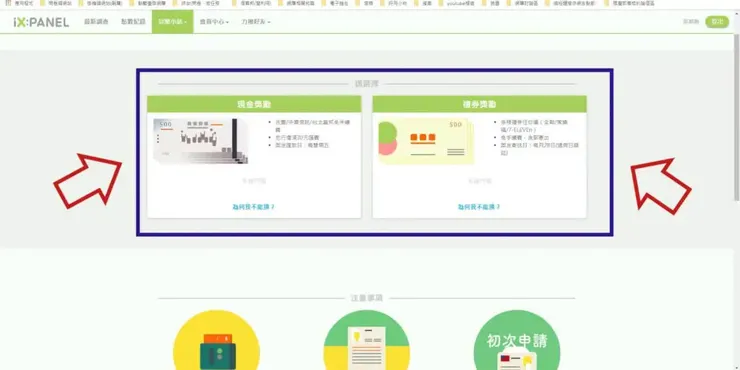Click the scrollbar up arrow
Screen dimensions: 740x370
click(737, 13)
